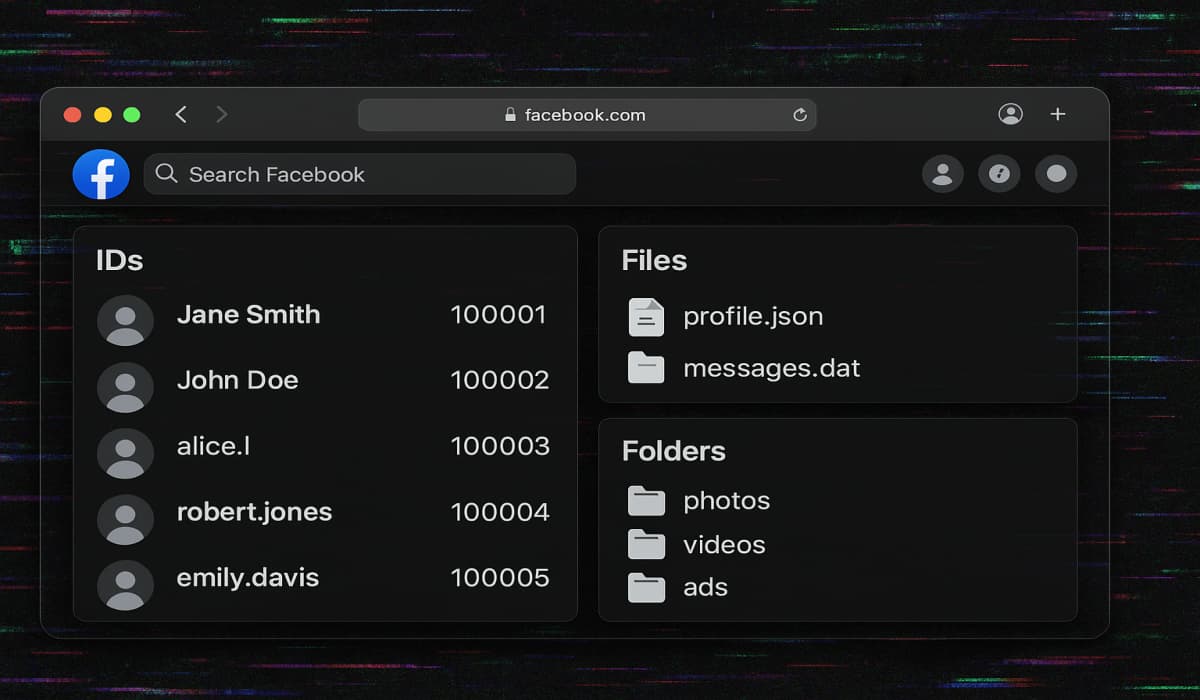Click inside the Search Facebook field
Viewport: 1200px width, 700px height.
click(360, 174)
